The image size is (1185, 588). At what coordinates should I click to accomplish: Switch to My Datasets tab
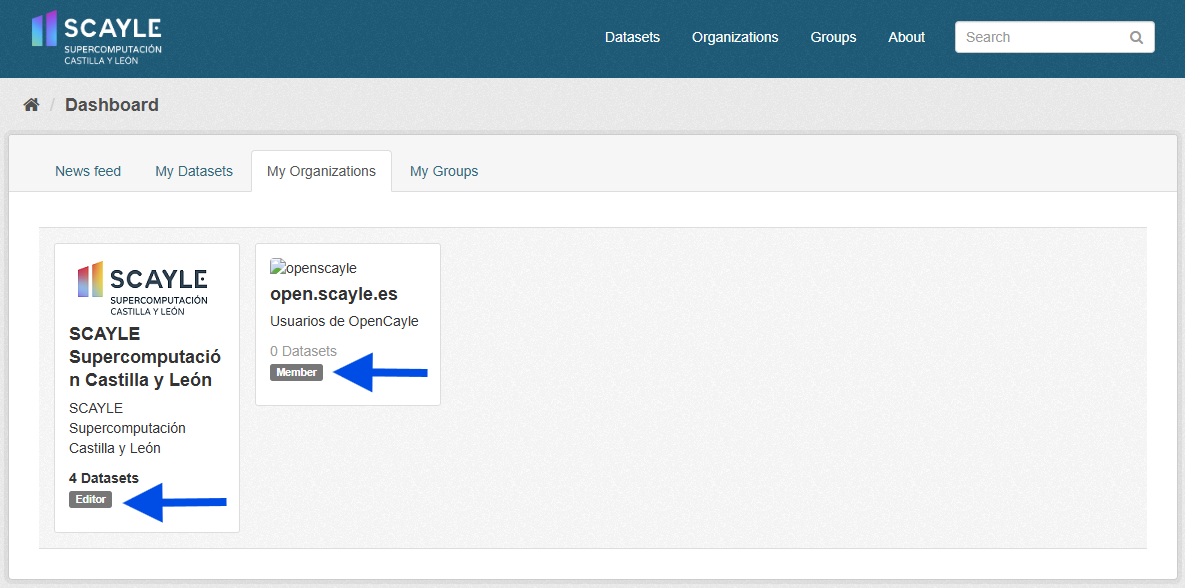(194, 172)
